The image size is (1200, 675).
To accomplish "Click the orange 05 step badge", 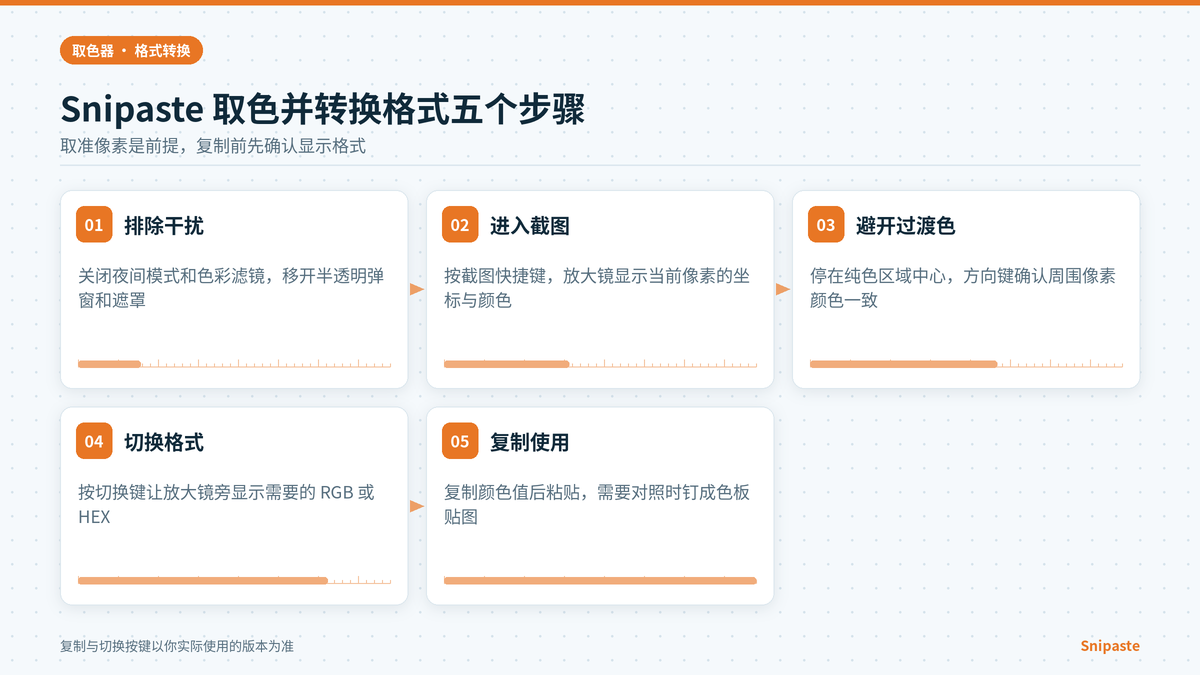I will coord(460,441).
